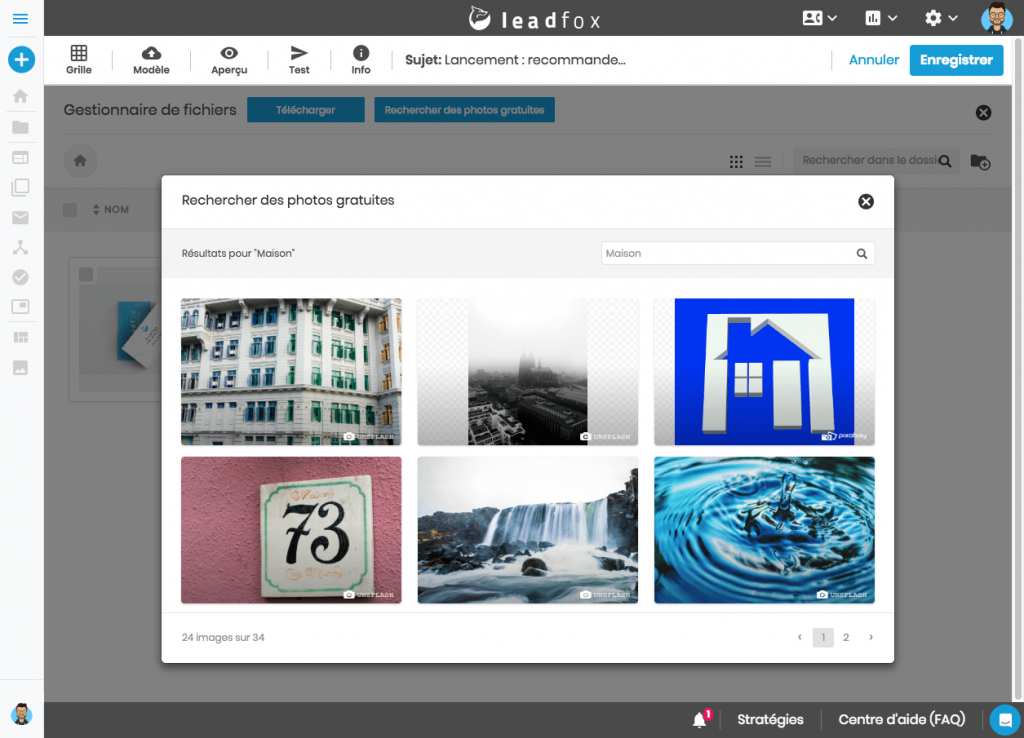Viewport: 1024px width, 738px height.
Task: Click the blue plus create button
Action: point(21,59)
